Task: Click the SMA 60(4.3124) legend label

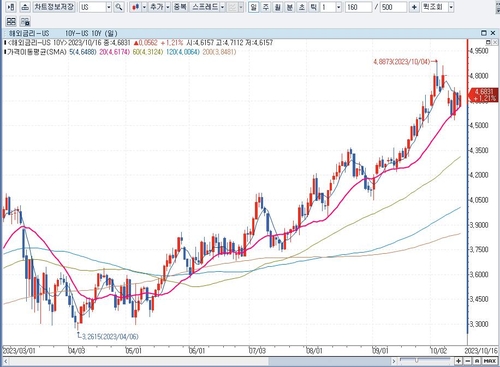Action: (148, 52)
